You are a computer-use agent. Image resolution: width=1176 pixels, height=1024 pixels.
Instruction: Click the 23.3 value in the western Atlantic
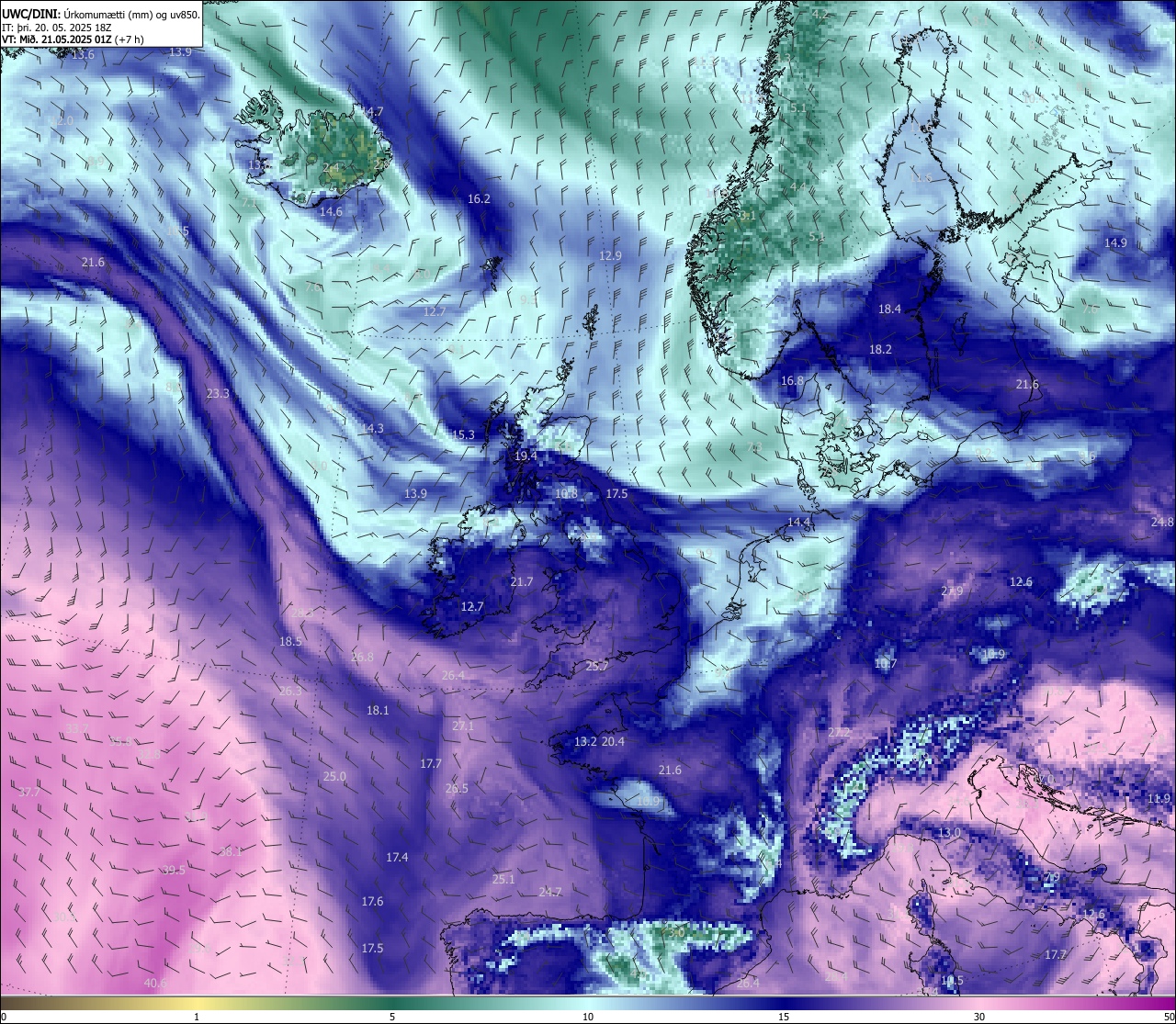tap(218, 393)
